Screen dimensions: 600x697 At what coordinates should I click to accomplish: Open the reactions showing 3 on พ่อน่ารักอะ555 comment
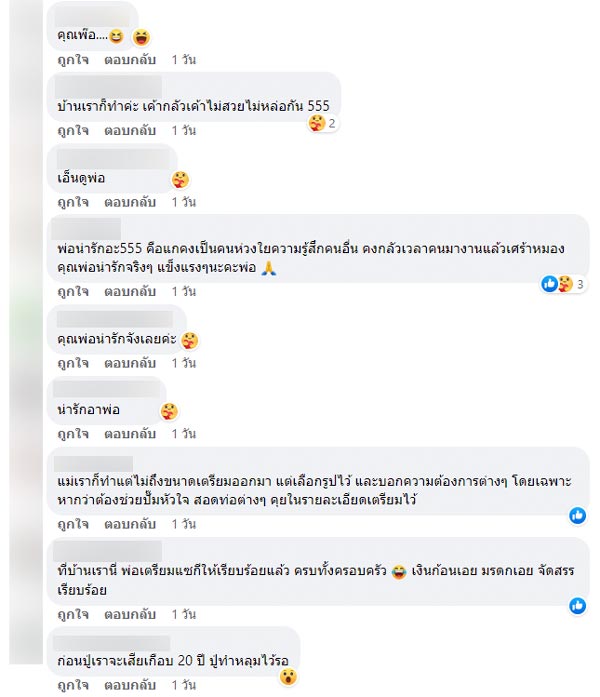[565, 285]
